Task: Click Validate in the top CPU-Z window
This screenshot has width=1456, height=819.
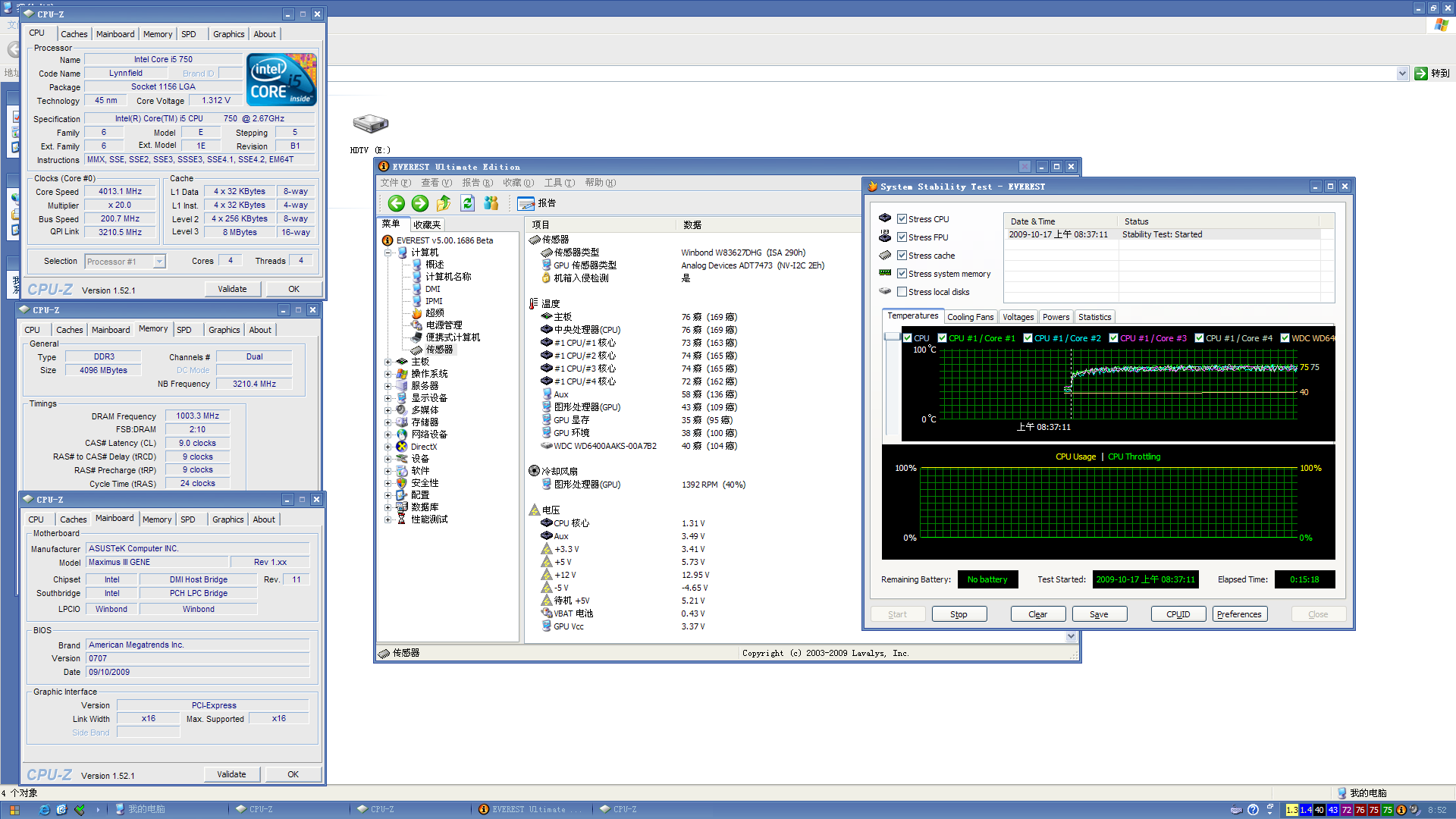Action: [232, 289]
